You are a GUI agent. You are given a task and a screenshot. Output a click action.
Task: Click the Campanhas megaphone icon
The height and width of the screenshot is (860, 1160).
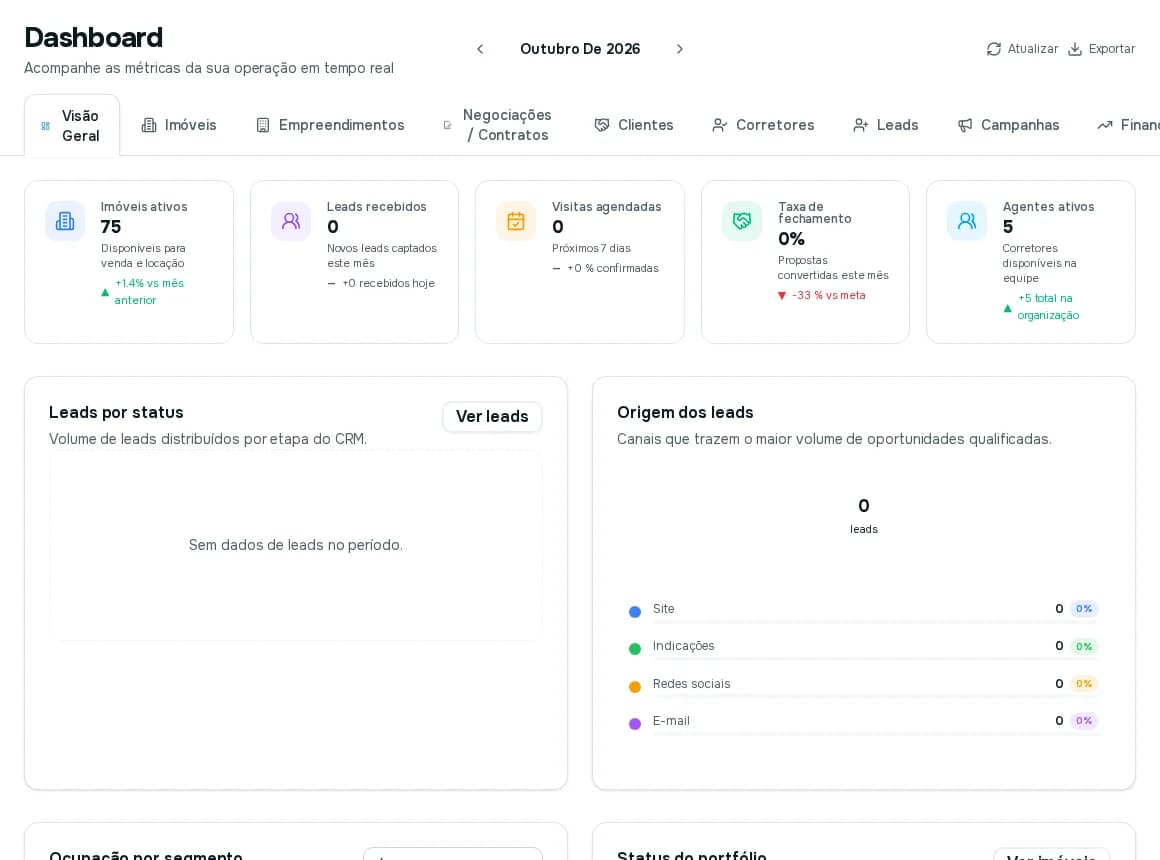click(x=965, y=125)
